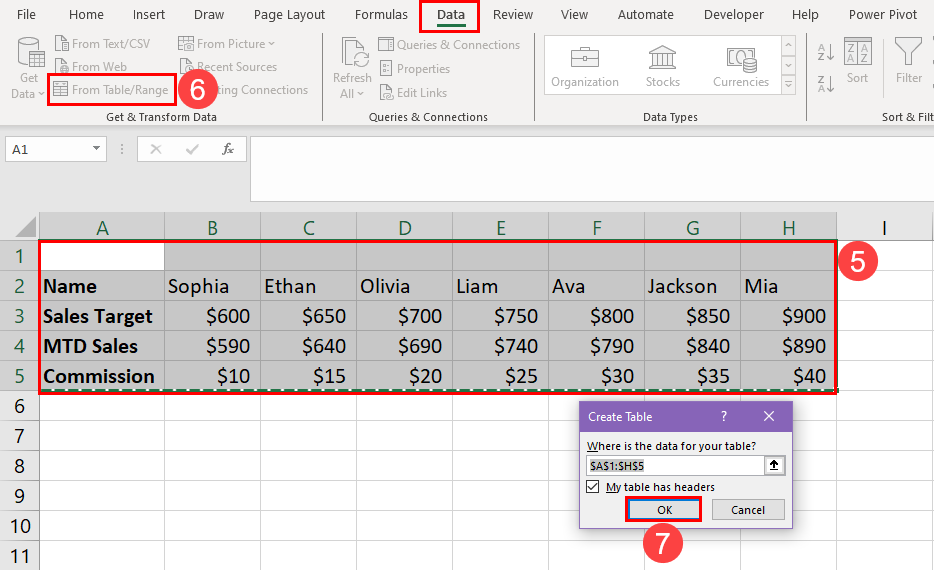Select the Stocks data type
Image resolution: width=934 pixels, height=570 pixels.
(x=662, y=66)
